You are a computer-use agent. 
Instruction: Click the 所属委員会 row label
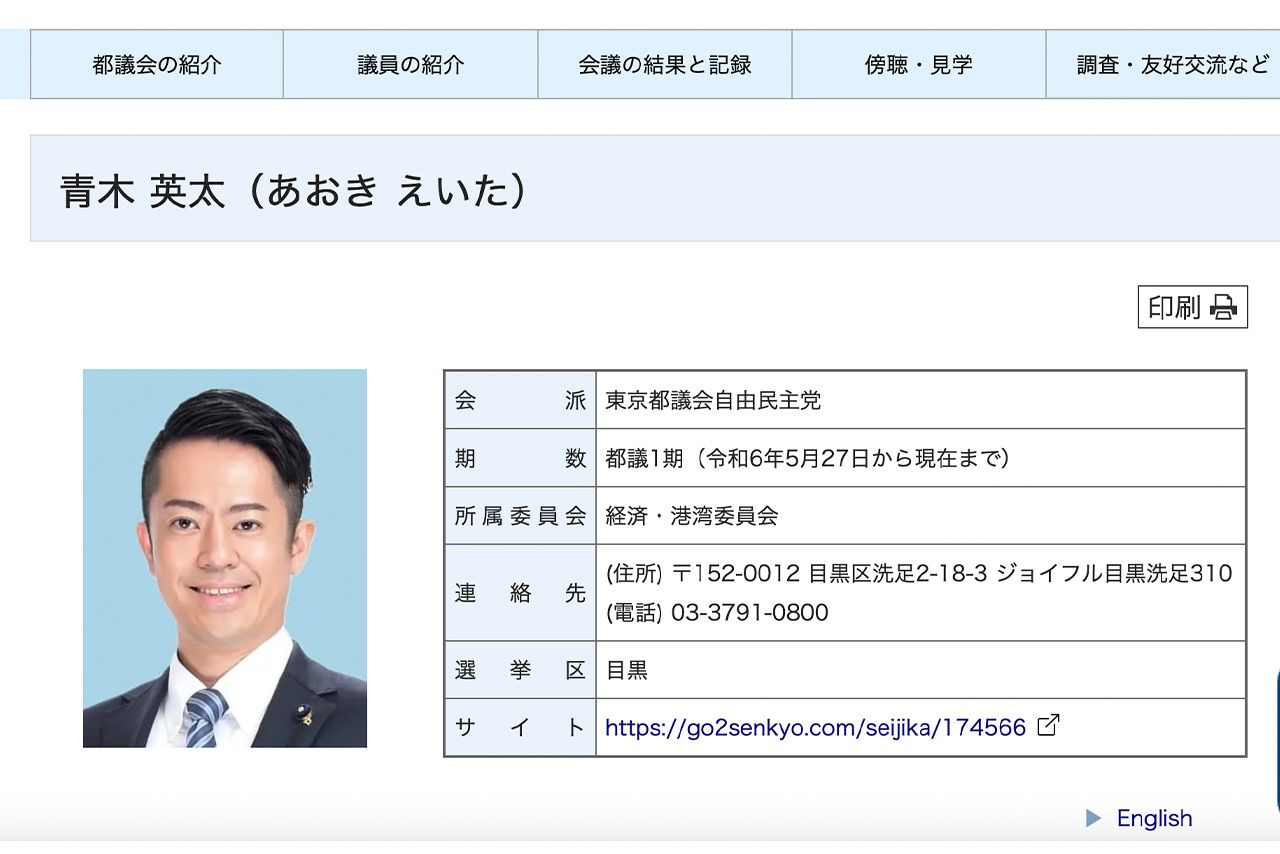(x=520, y=516)
